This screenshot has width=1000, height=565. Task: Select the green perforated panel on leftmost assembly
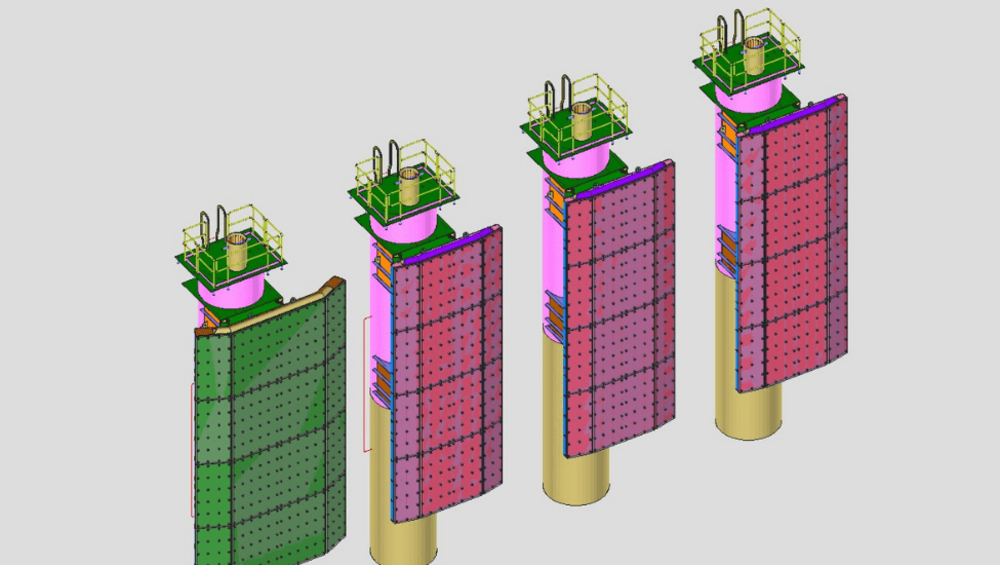pos(265,430)
